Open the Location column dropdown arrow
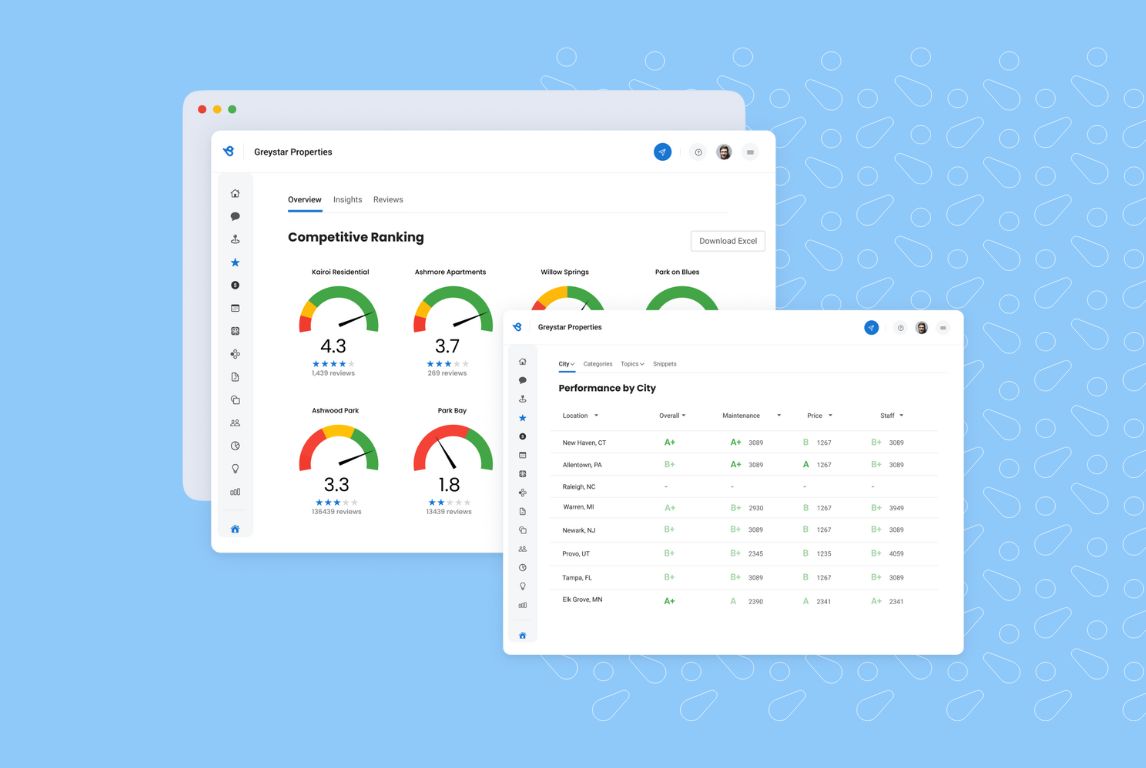Viewport: 1146px width, 768px height. click(x=596, y=416)
